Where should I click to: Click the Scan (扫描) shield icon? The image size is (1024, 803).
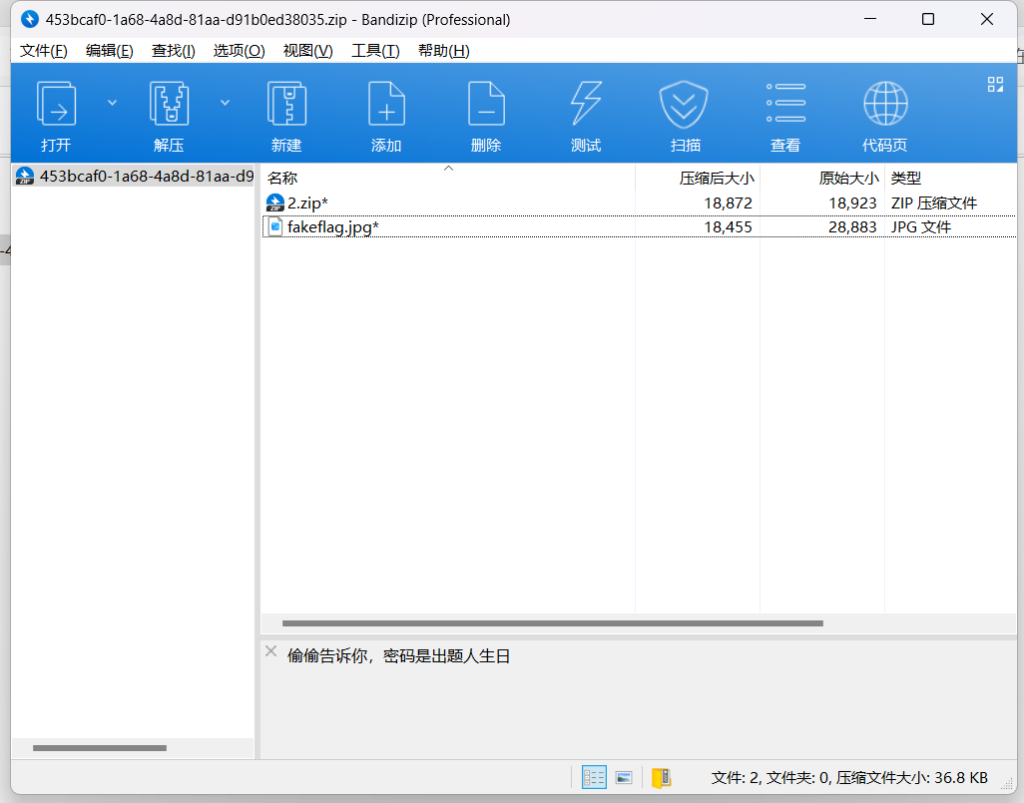(x=685, y=104)
